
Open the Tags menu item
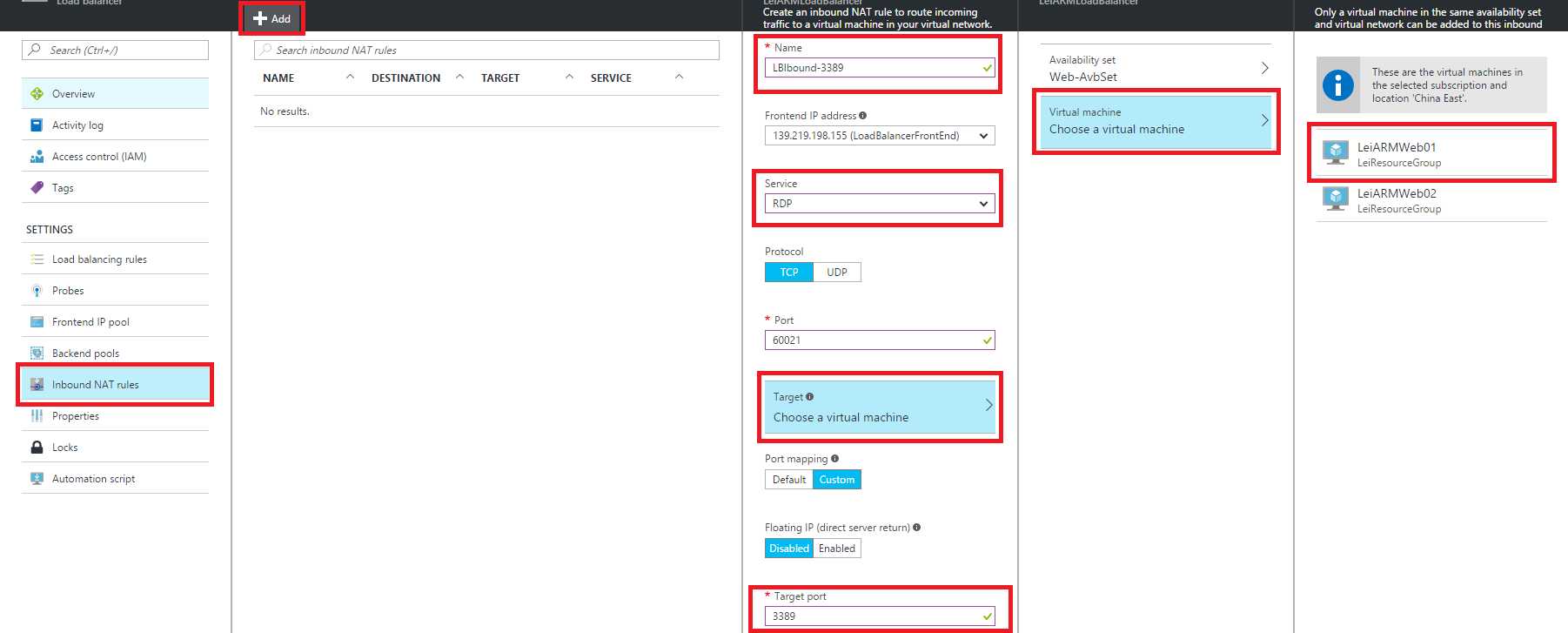115,187
